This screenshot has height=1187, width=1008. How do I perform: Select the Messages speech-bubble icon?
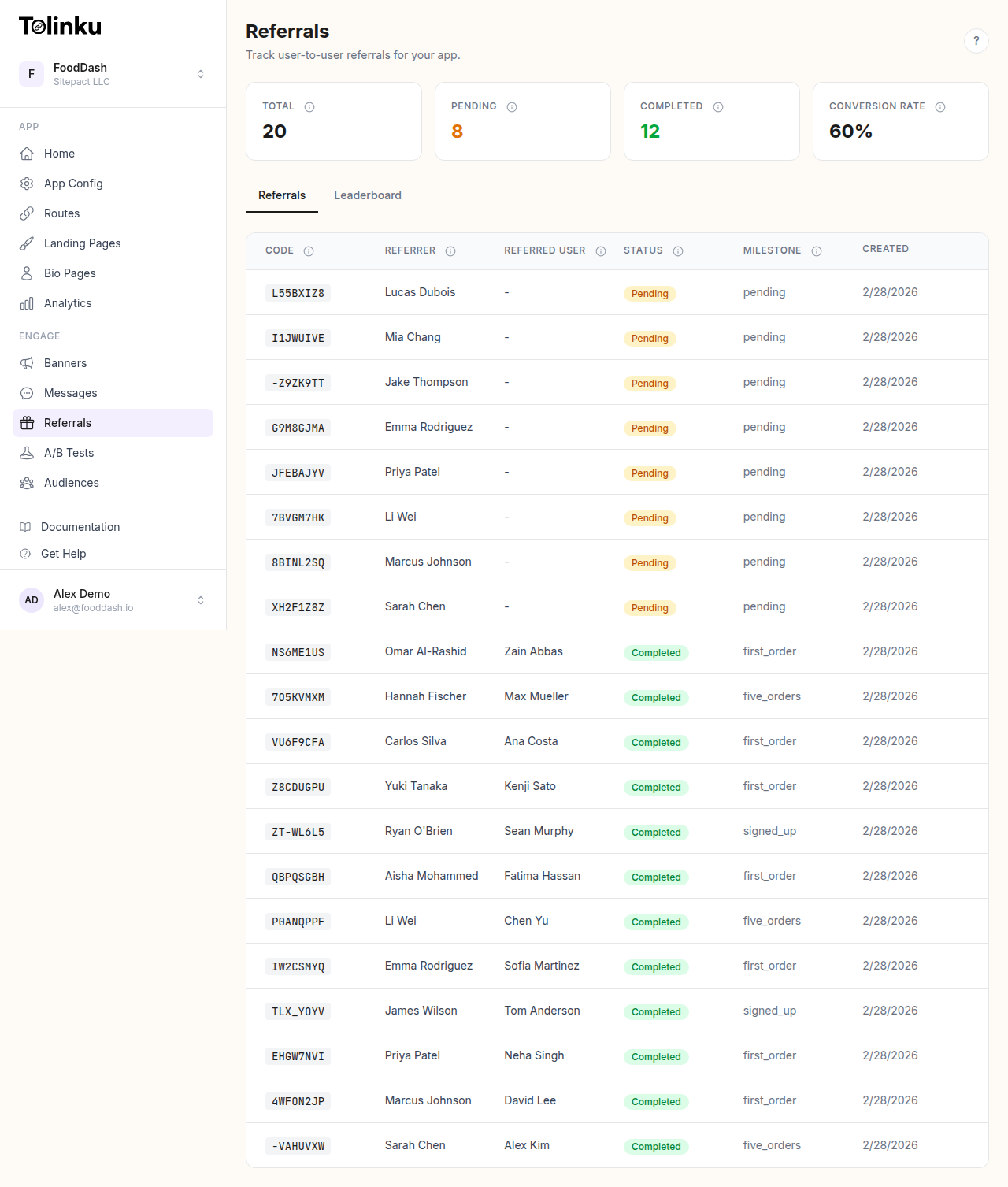click(x=27, y=393)
